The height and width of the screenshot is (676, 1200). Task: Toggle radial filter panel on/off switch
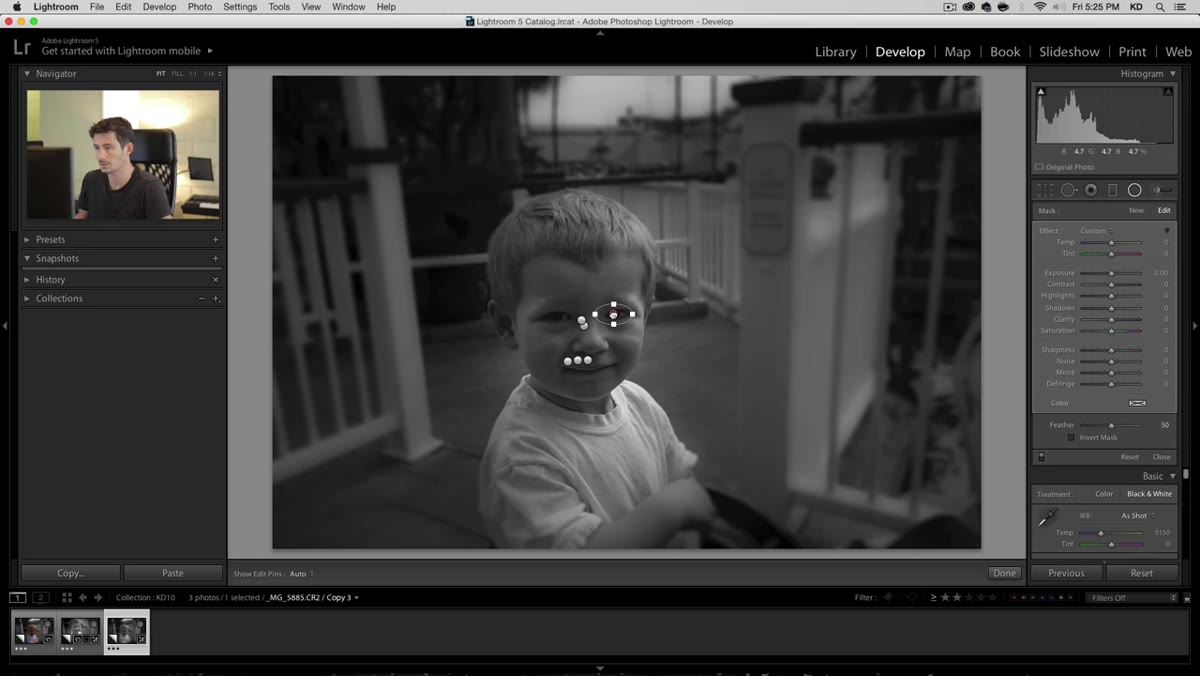1041,457
